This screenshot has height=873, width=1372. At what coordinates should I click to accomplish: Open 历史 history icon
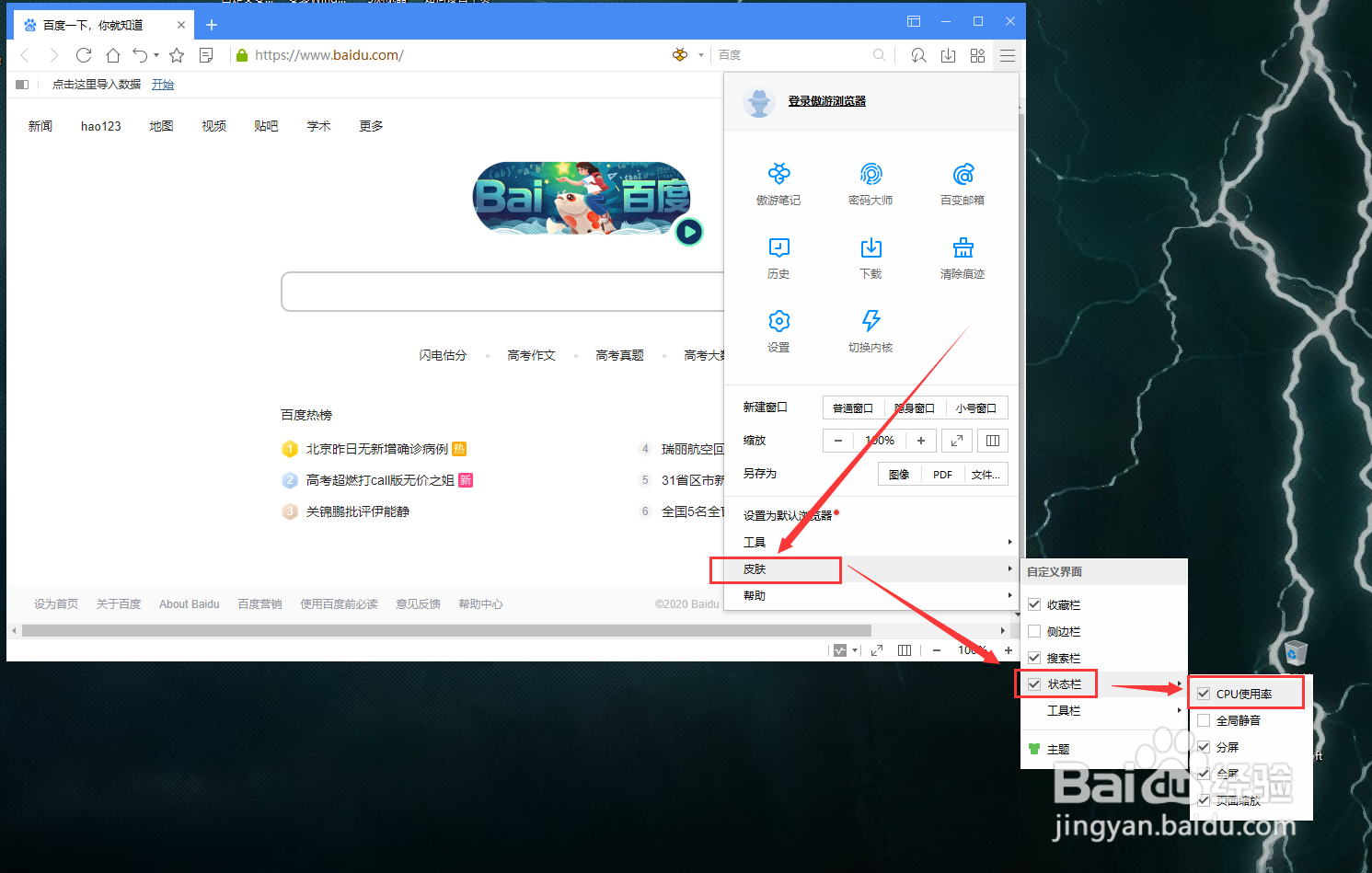(778, 247)
